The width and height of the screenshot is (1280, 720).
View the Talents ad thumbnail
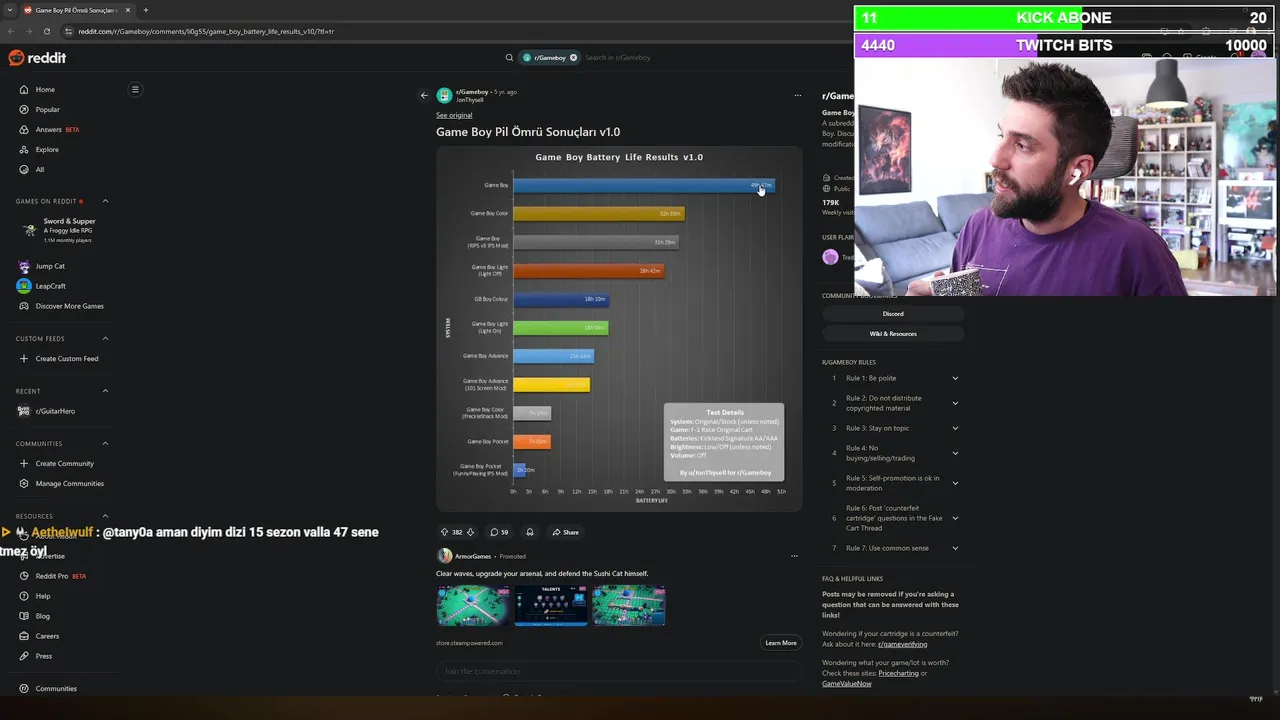[x=551, y=606]
